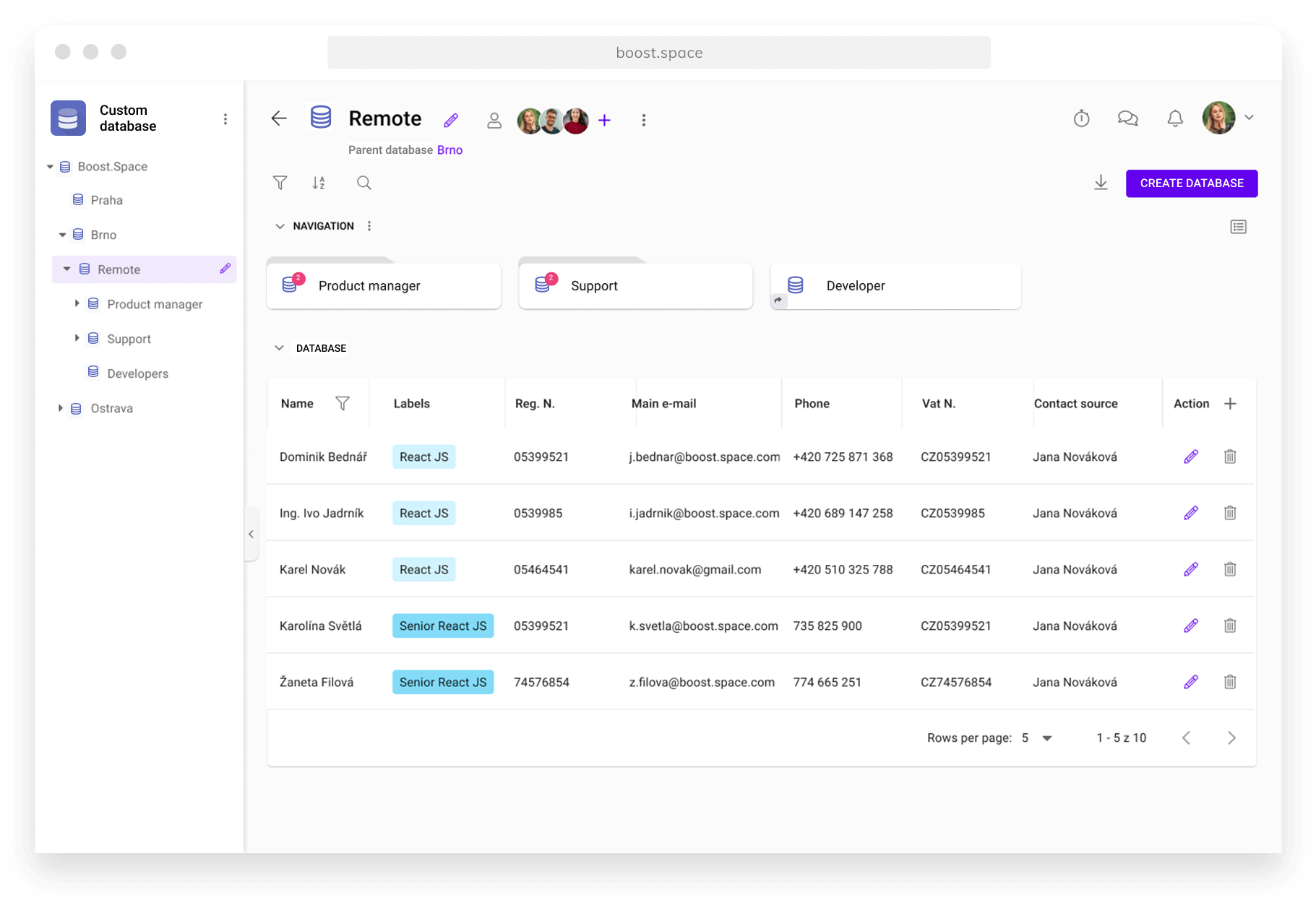Viewport: 1316px width, 913px height.
Task: Open the timer stopwatch icon
Action: point(1081,118)
